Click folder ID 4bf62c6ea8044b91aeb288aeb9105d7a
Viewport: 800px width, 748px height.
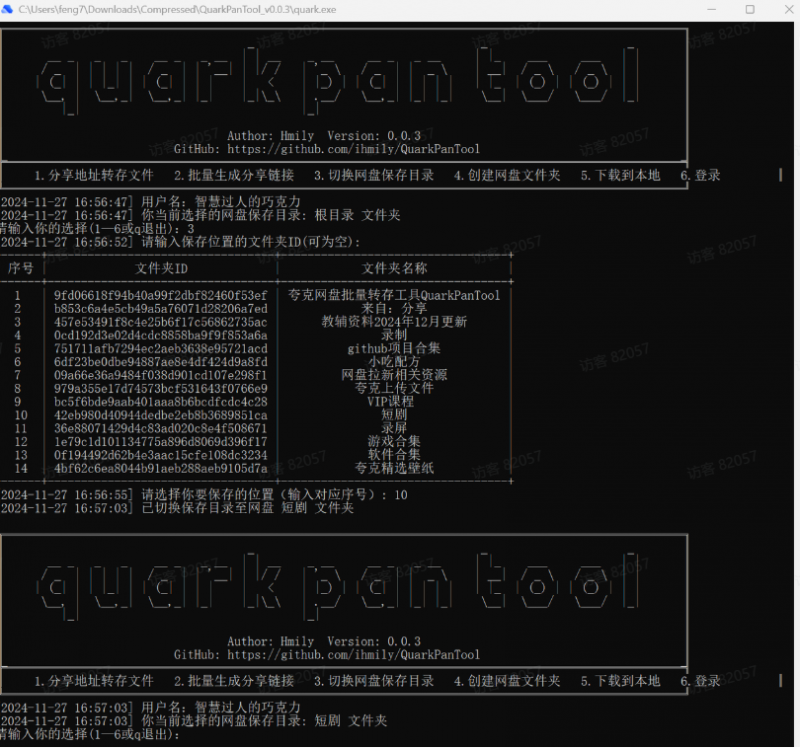[161, 468]
